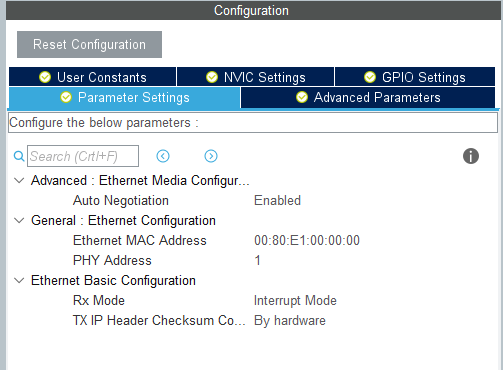Click the Reset Configuration button
503x370 pixels.
[x=89, y=45]
